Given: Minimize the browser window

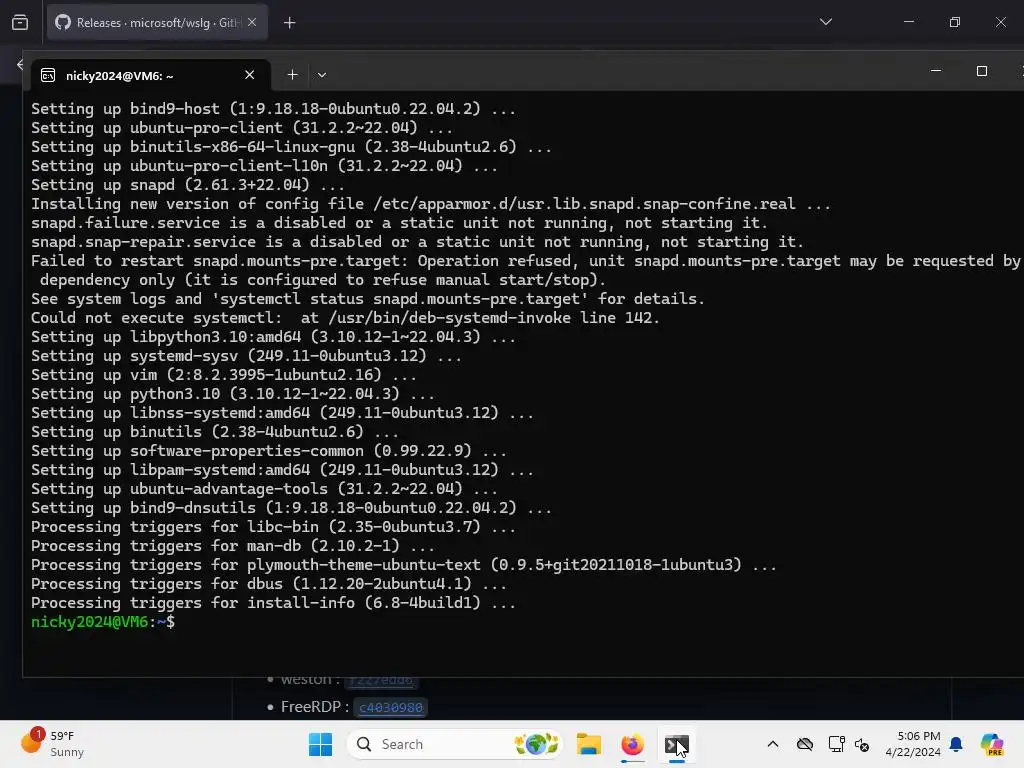Looking at the screenshot, I should [x=908, y=22].
